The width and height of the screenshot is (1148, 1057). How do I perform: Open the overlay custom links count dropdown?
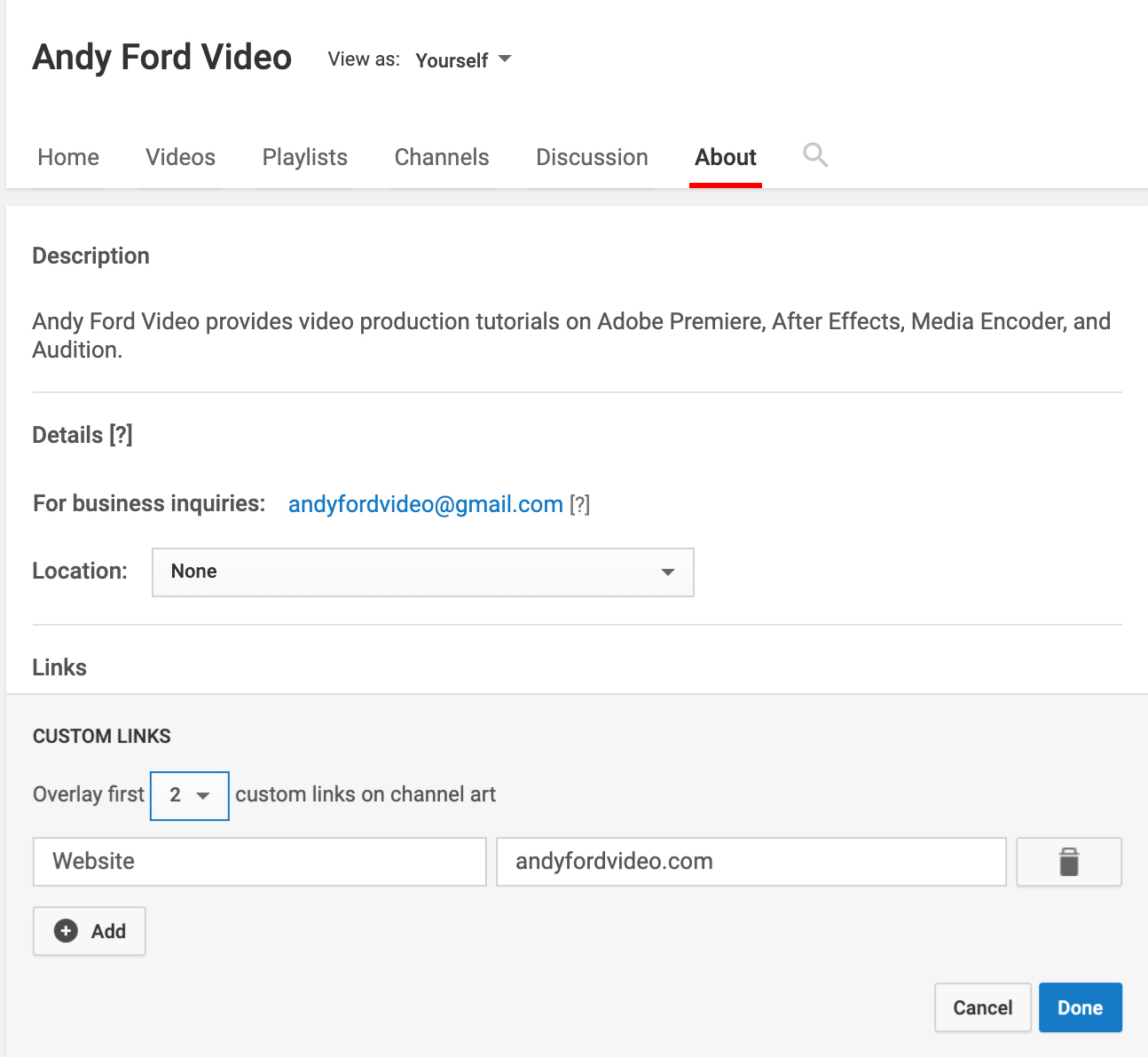tap(190, 795)
